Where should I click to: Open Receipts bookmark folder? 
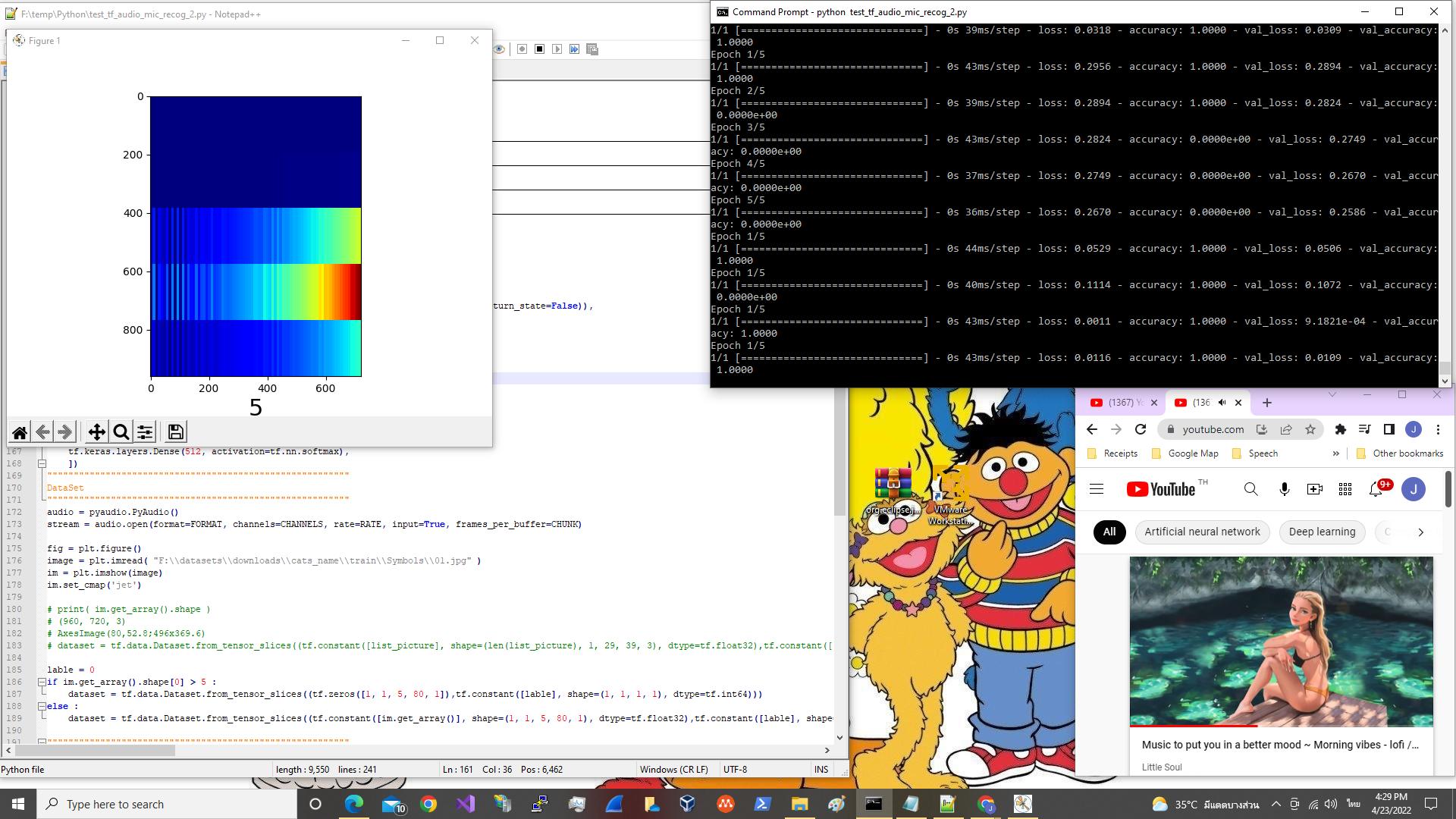click(1112, 453)
